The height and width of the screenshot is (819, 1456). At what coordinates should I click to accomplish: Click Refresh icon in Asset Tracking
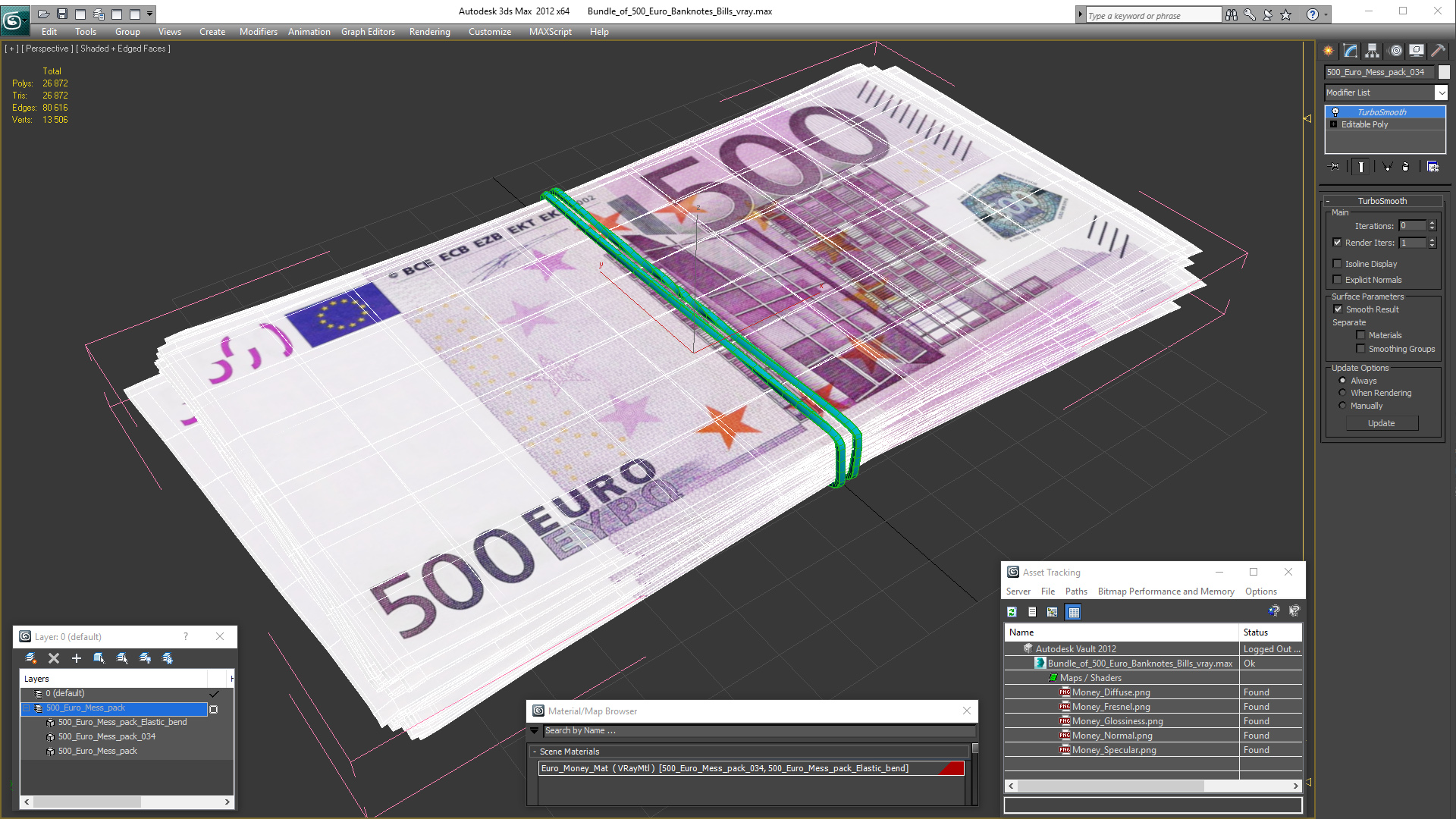(1012, 612)
